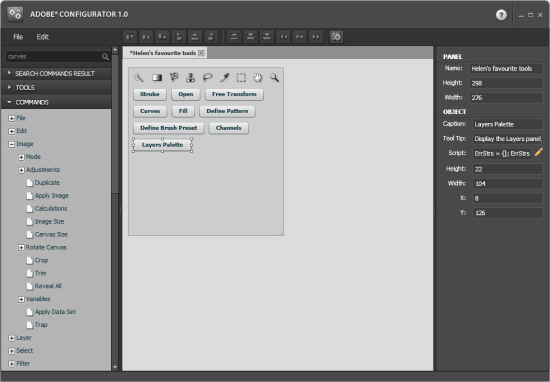Click the Zoom magnifier tool icon

click(274, 78)
